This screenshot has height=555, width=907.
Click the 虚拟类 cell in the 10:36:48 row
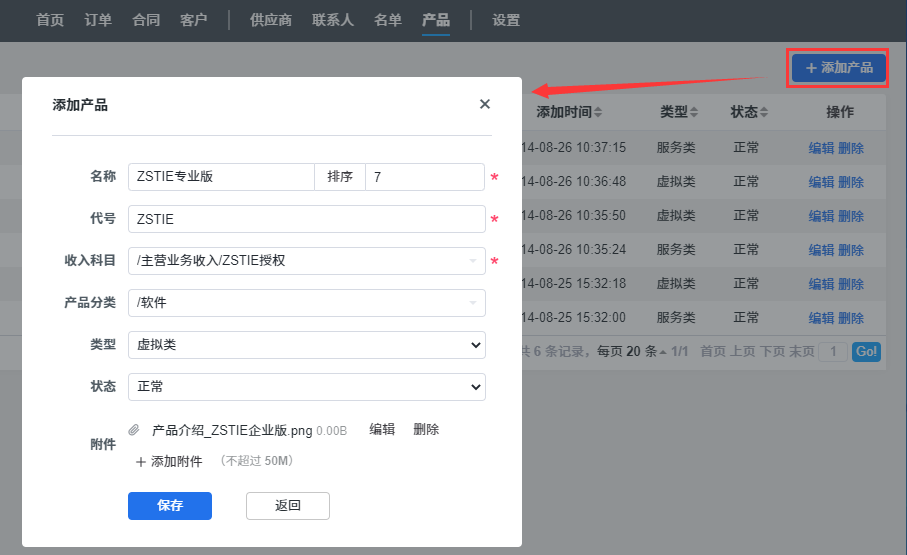pyautogui.click(x=676, y=182)
